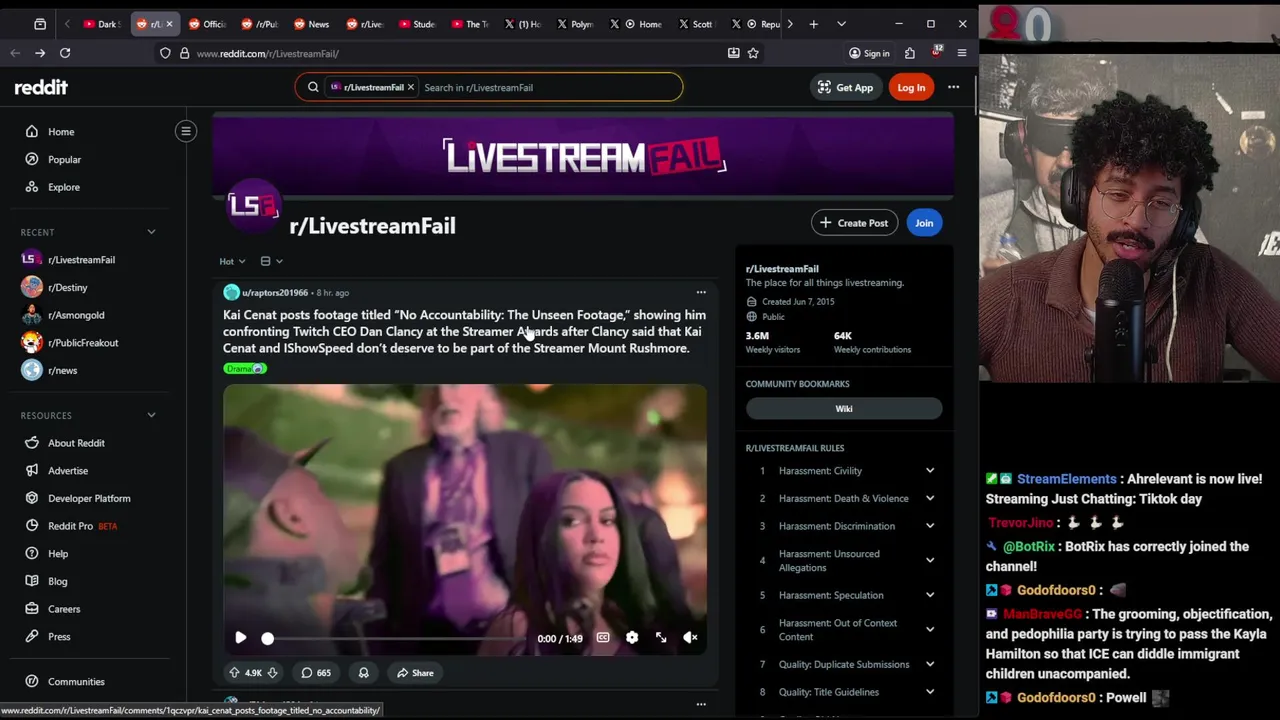The width and height of the screenshot is (1280, 720).
Task: Go forward in browser history
Action: coord(40,53)
